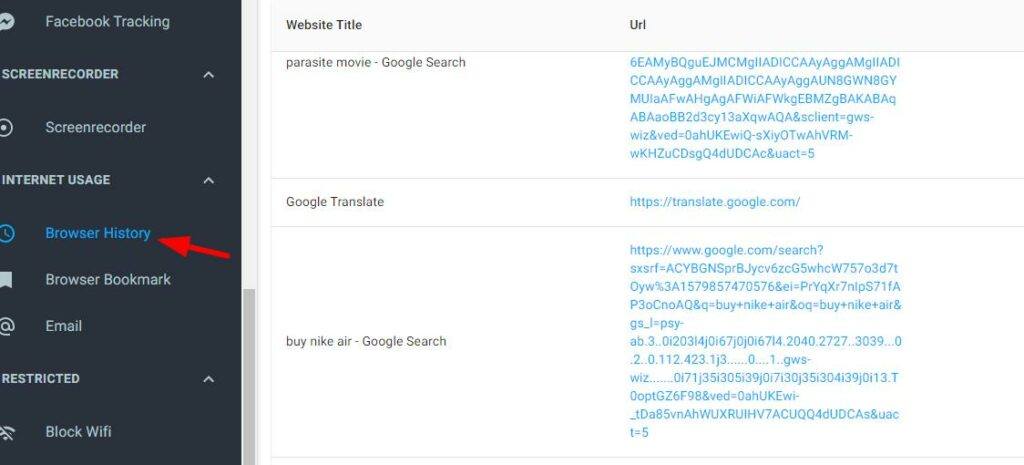Open Facebook Tracking menu item
The image size is (1024, 465).
(107, 22)
